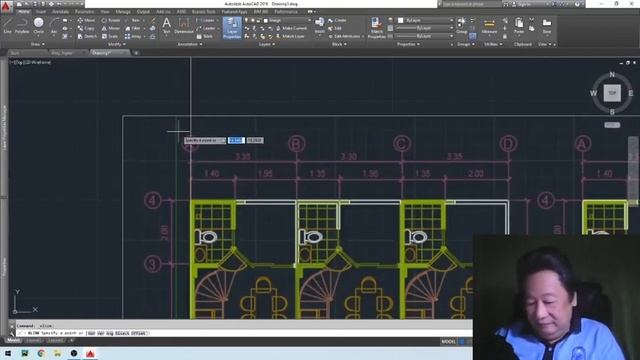Switch to the View ribbon tab
Screen dimensions: 640x360
(105, 12)
